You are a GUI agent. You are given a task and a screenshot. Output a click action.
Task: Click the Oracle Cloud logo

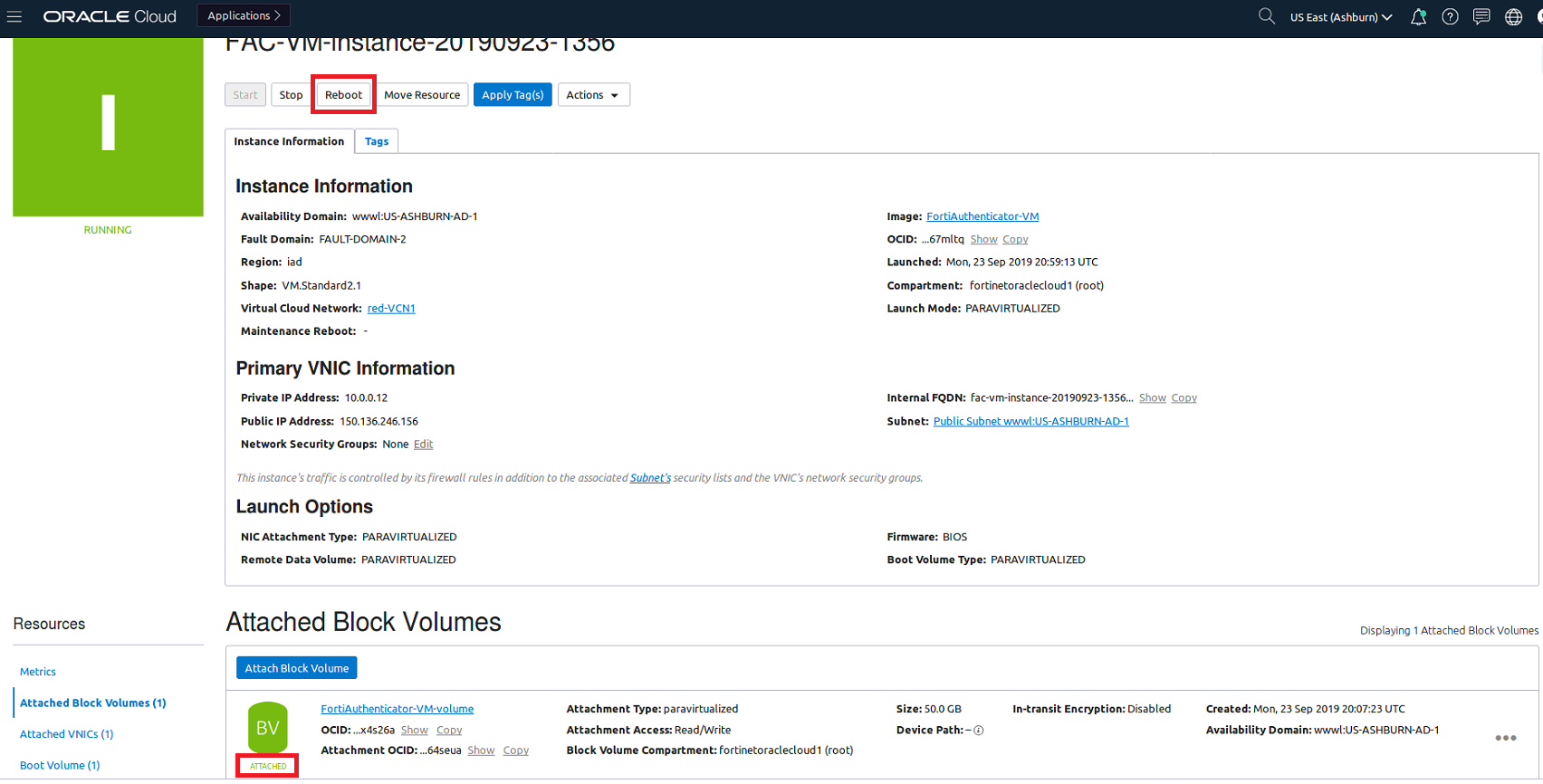(x=110, y=16)
